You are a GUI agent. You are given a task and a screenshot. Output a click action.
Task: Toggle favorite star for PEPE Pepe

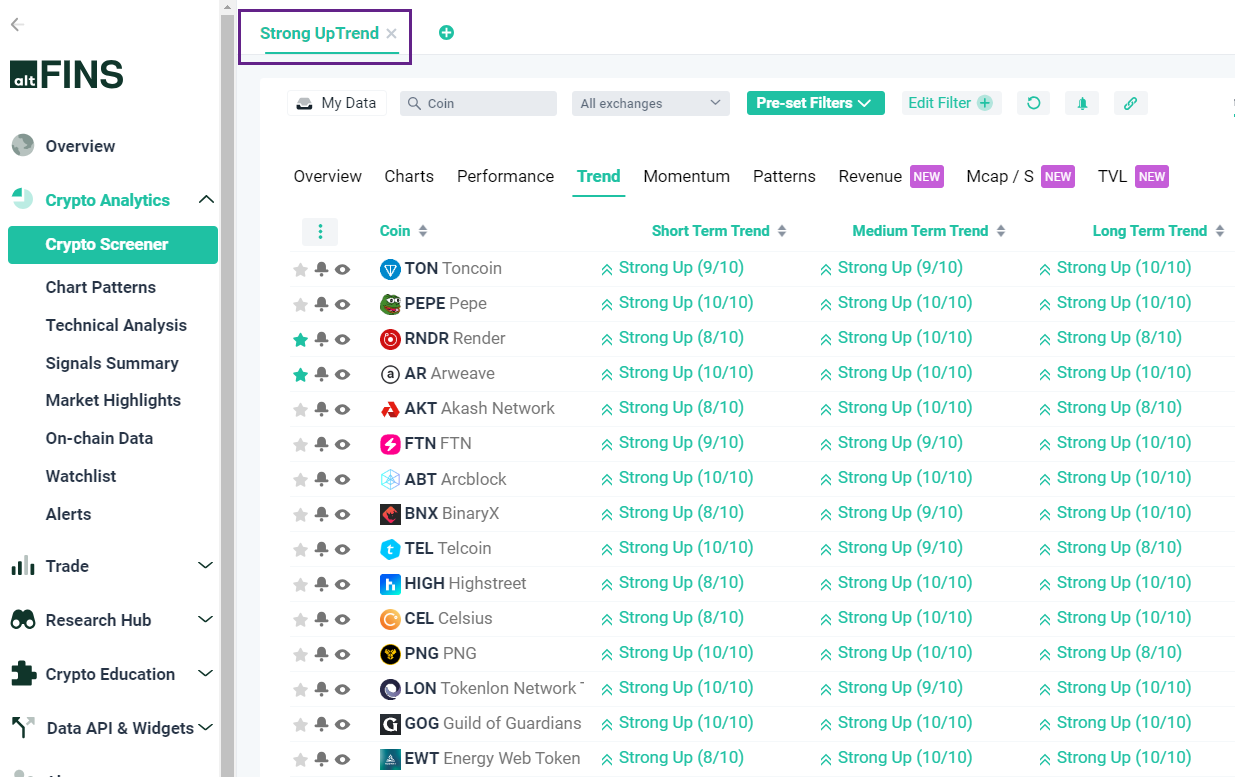click(x=300, y=305)
